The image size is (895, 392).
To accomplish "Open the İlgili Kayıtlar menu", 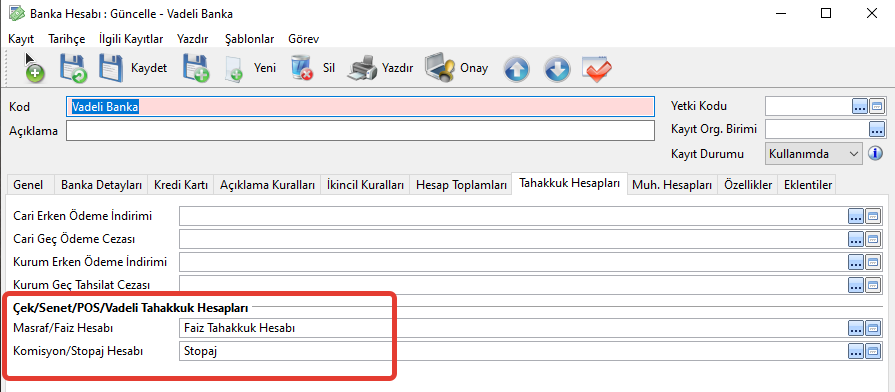I will pos(131,39).
